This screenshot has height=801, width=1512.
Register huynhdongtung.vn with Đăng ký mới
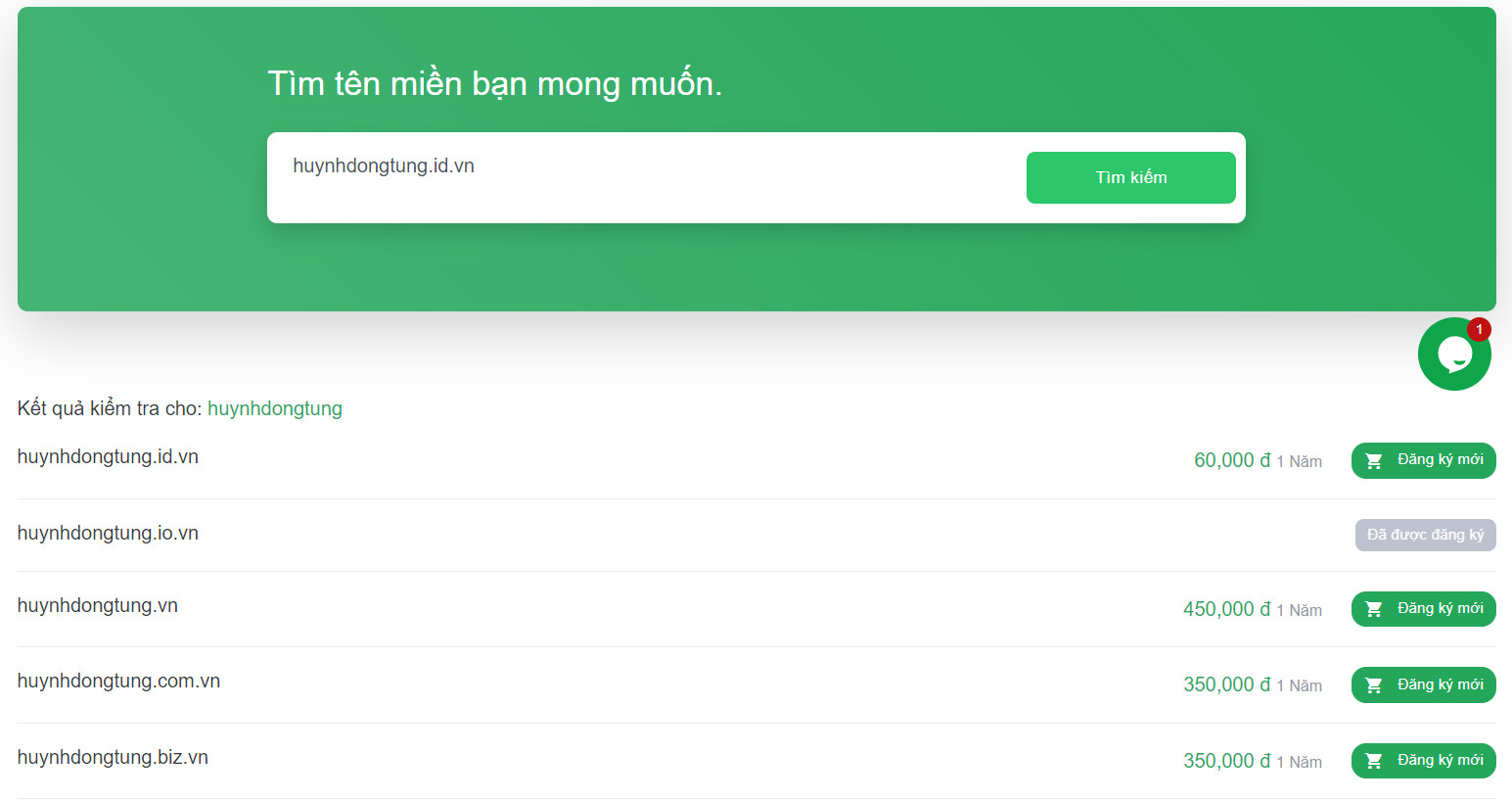pyautogui.click(x=1423, y=609)
